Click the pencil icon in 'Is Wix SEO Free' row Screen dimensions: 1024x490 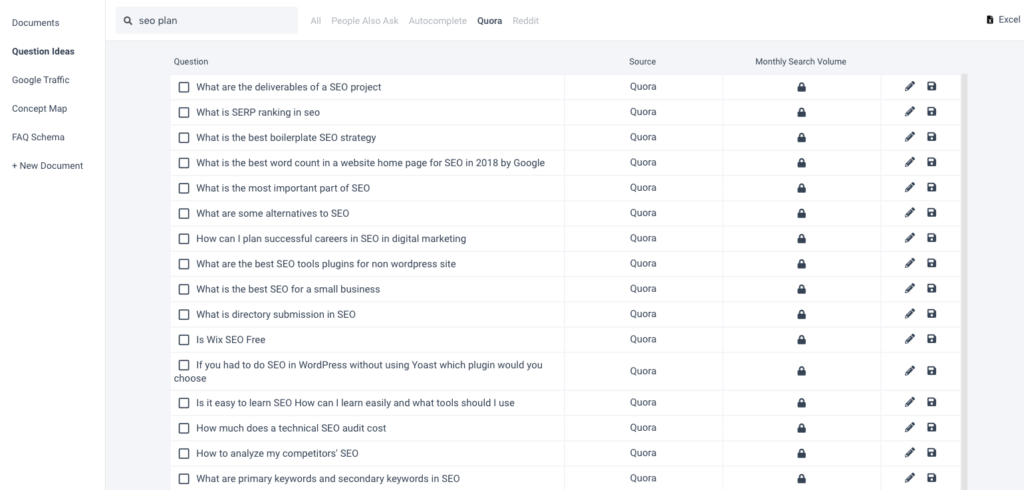tap(910, 339)
